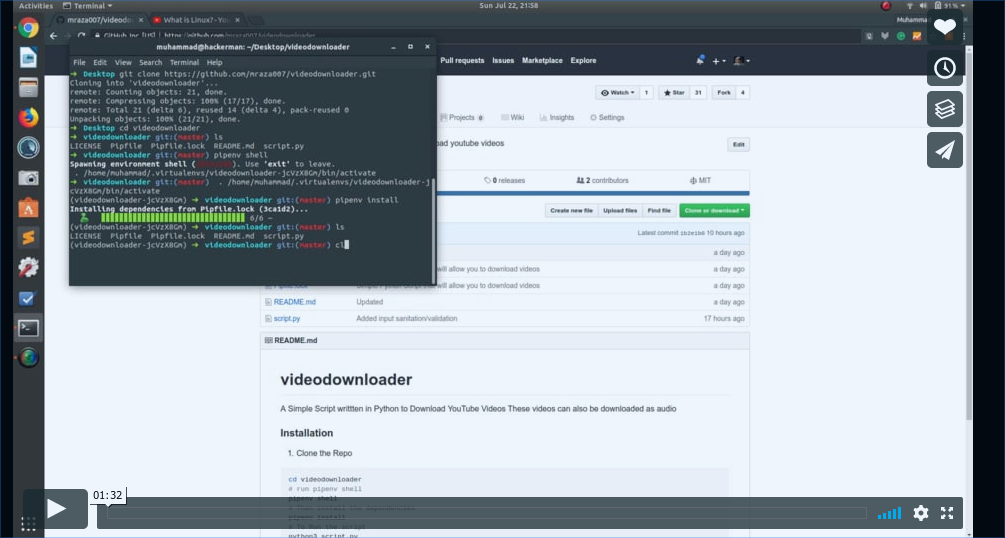The width and height of the screenshot is (1005, 538).
Task: Open Pull requests in GitHub header
Action: point(462,60)
